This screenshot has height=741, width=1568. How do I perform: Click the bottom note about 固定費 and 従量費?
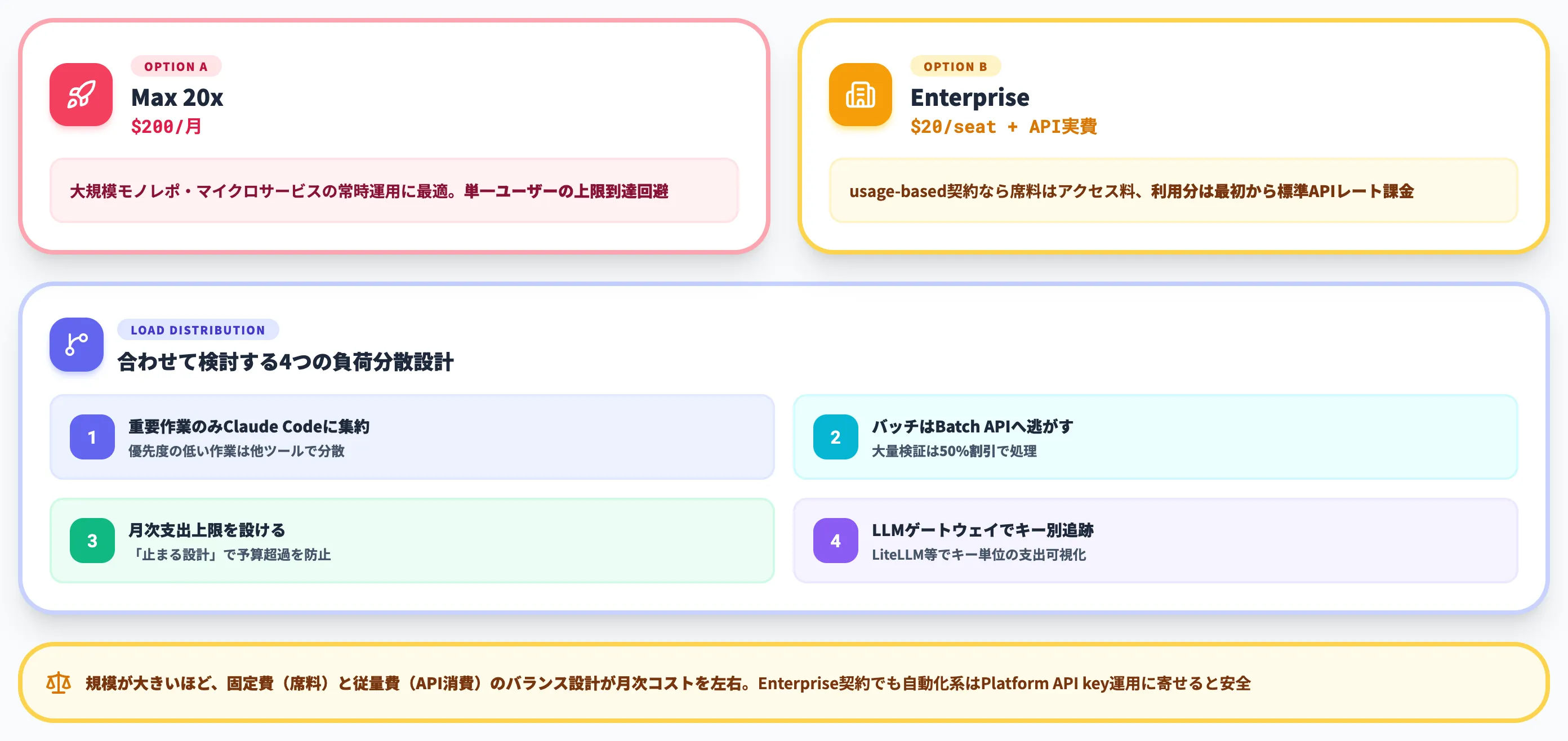tap(783, 682)
